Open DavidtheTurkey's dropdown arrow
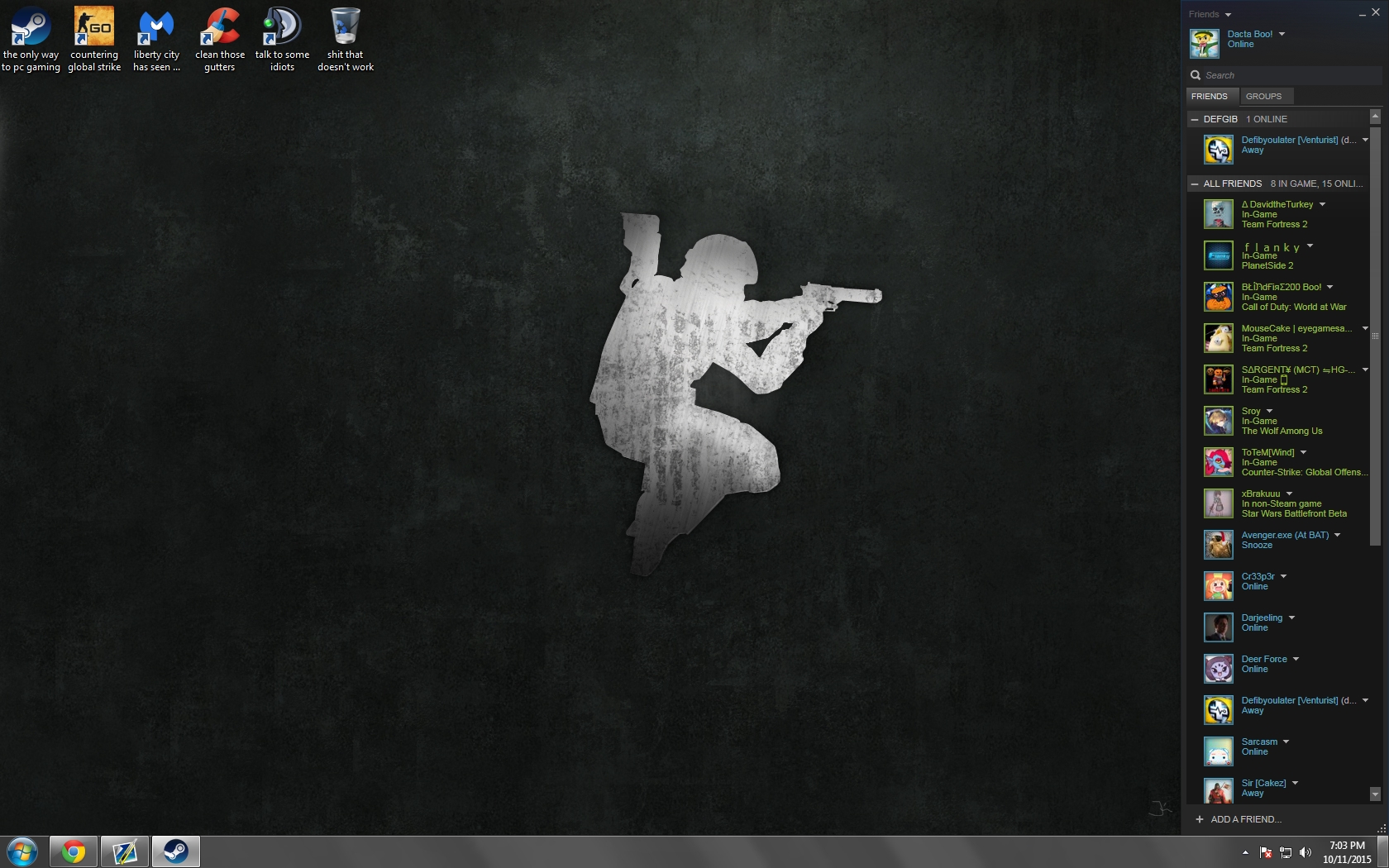Image resolution: width=1389 pixels, height=868 pixels. (1322, 204)
